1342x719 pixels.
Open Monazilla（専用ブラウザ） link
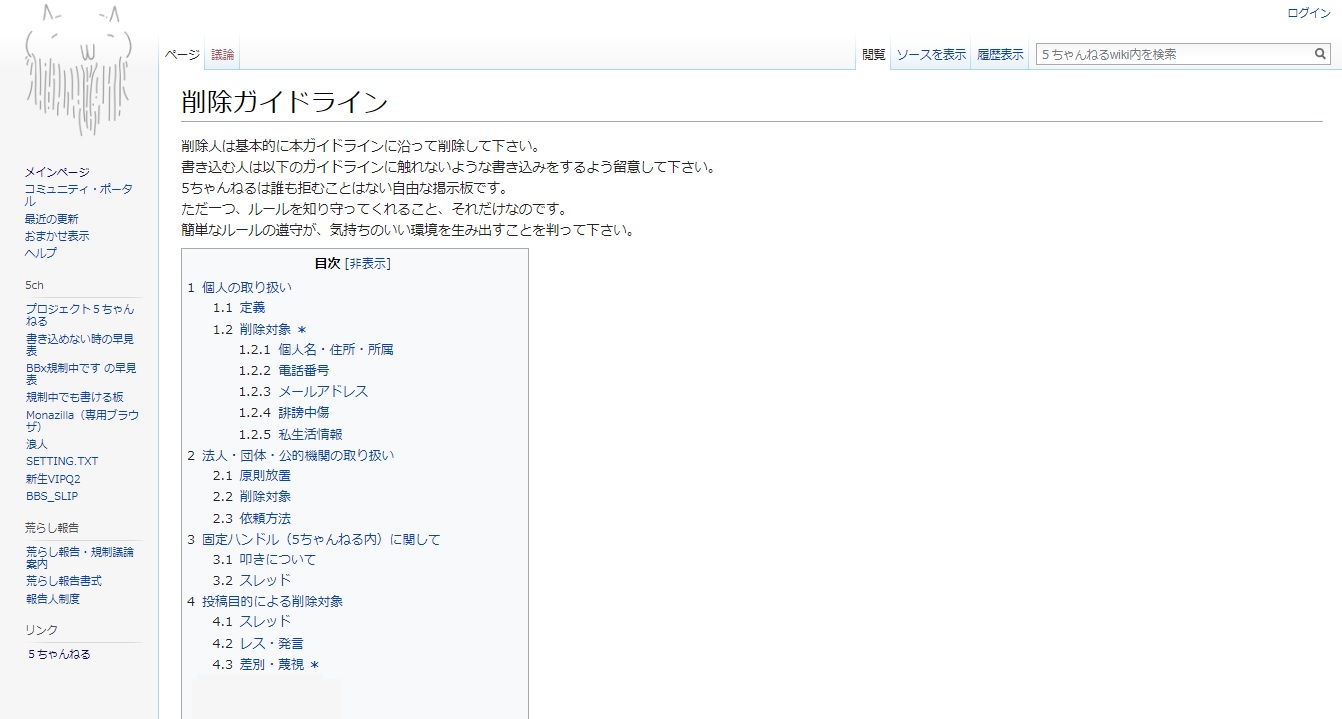pos(82,420)
